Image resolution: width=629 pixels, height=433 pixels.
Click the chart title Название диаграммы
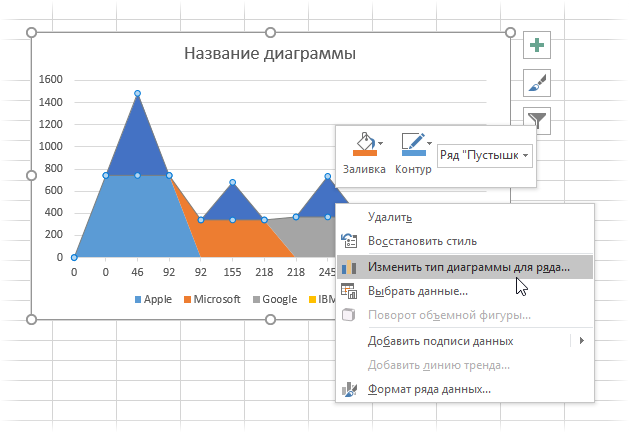tap(270, 53)
